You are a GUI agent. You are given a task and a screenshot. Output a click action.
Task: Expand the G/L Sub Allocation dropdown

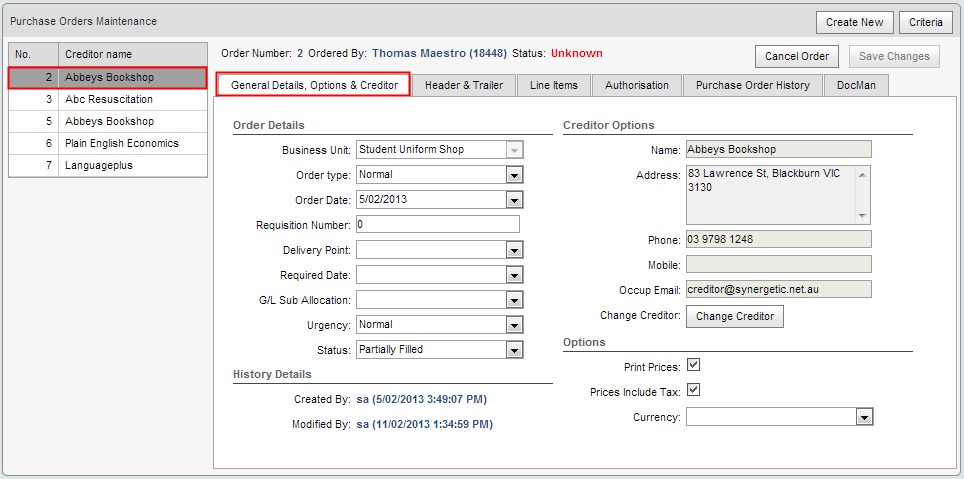515,300
